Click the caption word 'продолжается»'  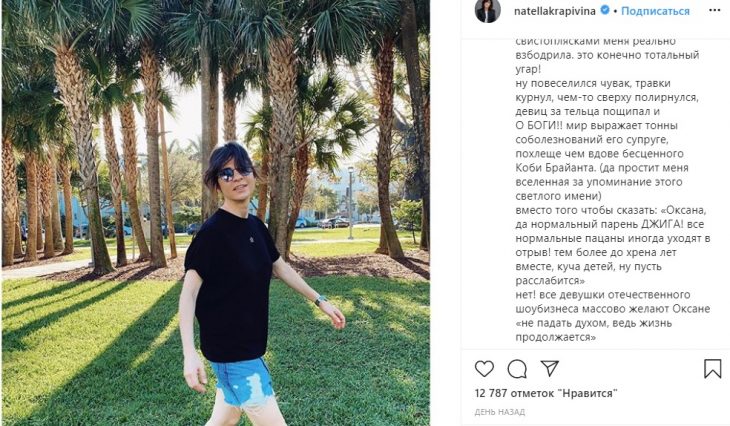(555, 337)
